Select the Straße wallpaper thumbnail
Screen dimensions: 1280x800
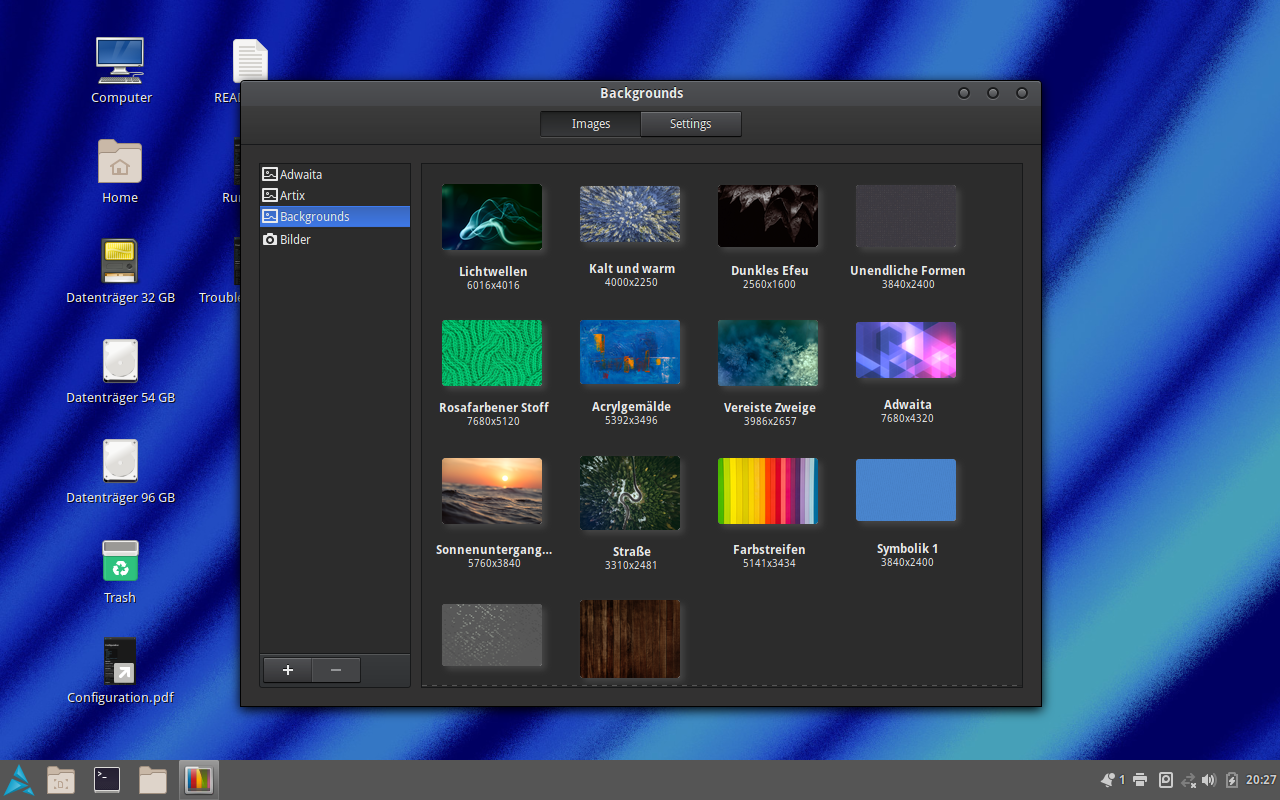click(630, 493)
